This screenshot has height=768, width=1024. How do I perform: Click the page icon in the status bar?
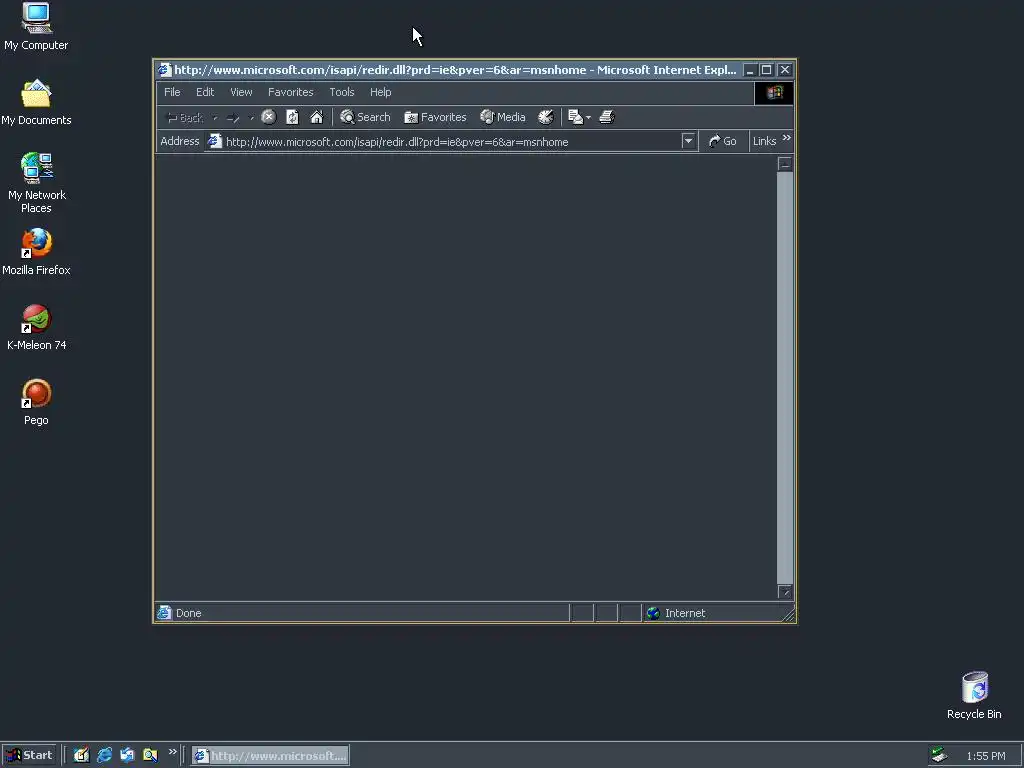tap(164, 613)
